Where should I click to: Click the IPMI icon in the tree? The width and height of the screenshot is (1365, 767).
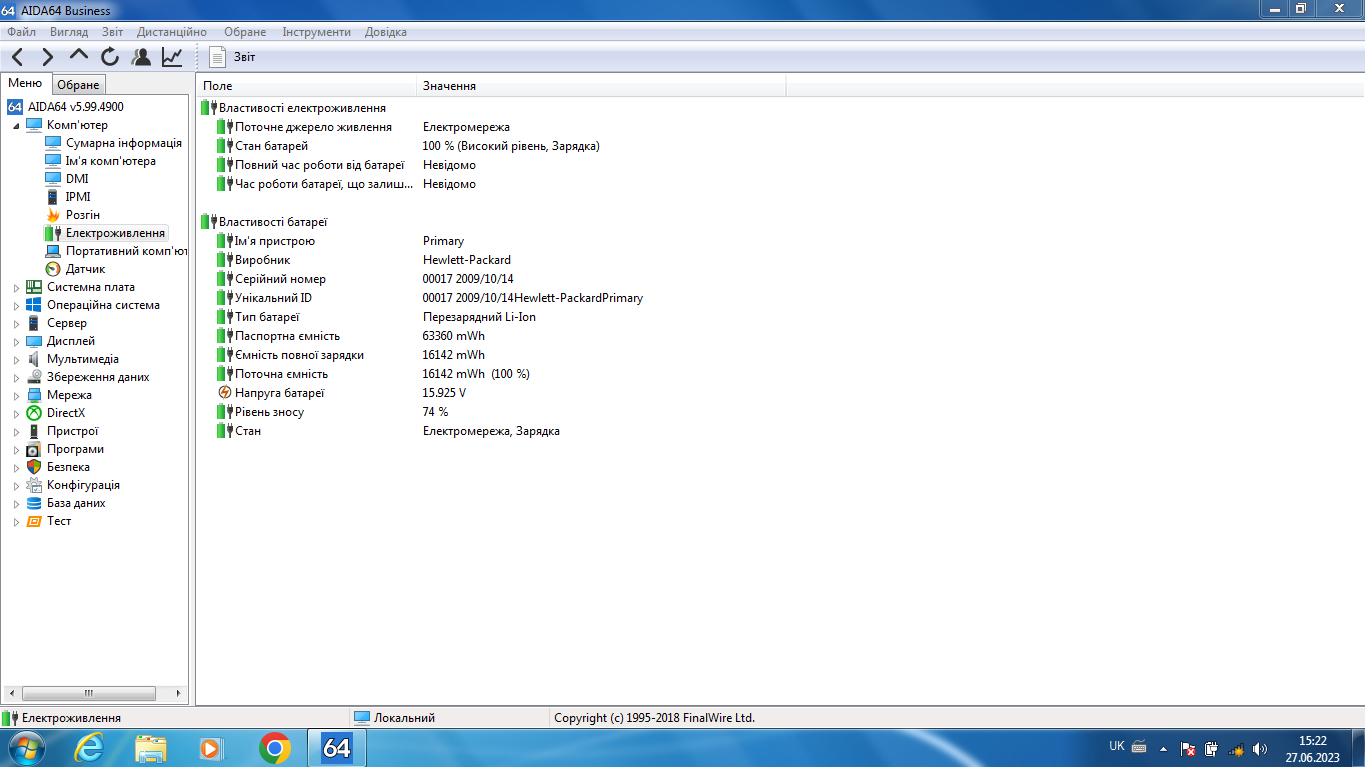point(54,197)
